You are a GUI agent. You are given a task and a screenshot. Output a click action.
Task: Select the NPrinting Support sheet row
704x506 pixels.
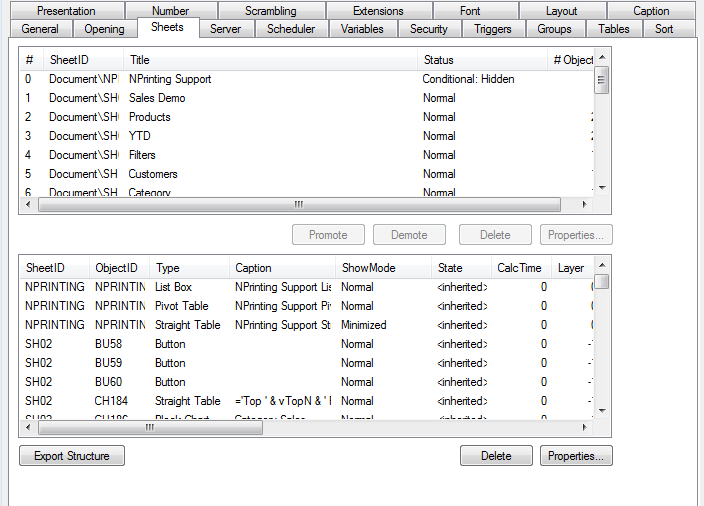pos(307,79)
